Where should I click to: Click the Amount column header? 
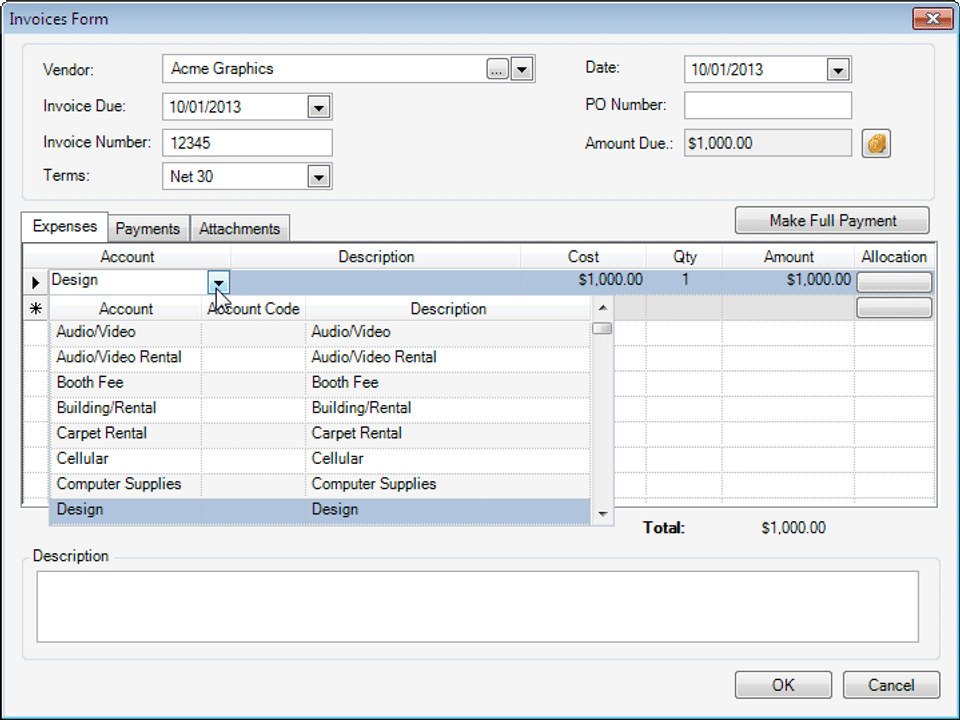[x=789, y=257]
